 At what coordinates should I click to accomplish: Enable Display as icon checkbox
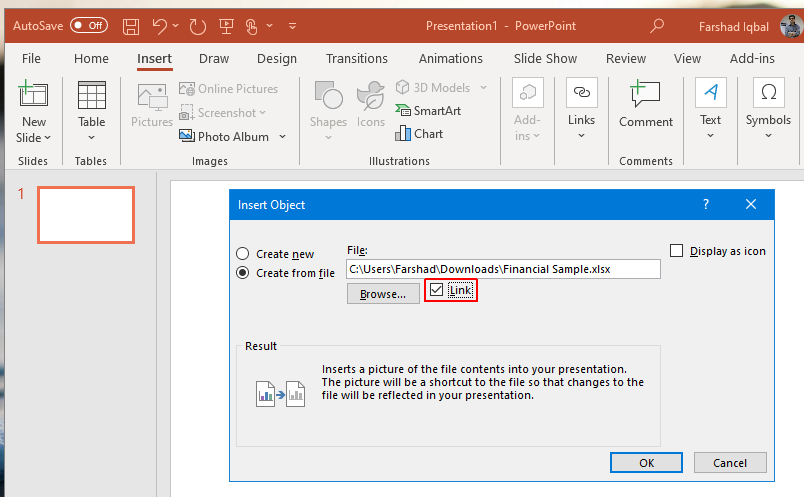[x=677, y=251]
